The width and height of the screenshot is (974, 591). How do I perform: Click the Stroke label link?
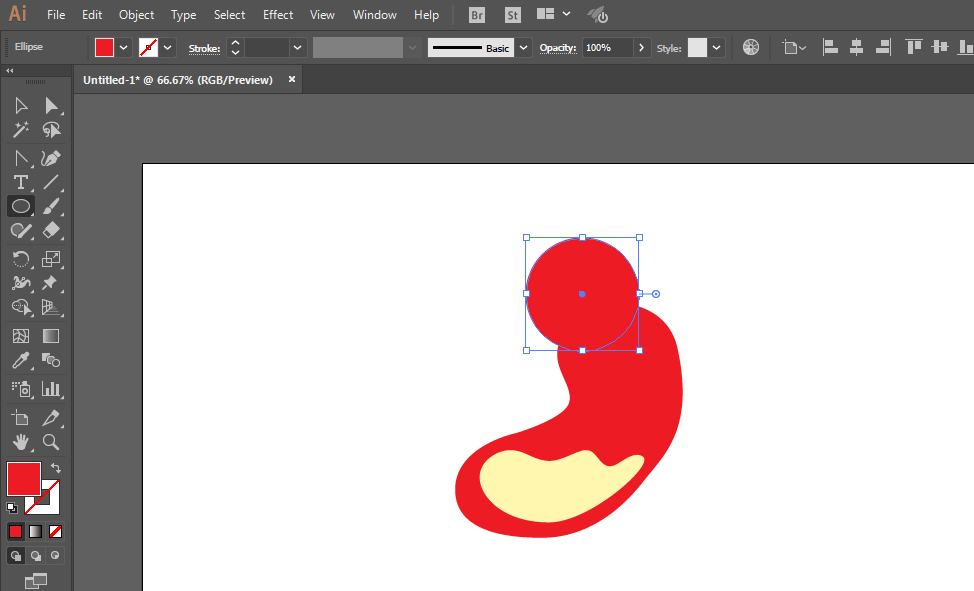coord(204,48)
